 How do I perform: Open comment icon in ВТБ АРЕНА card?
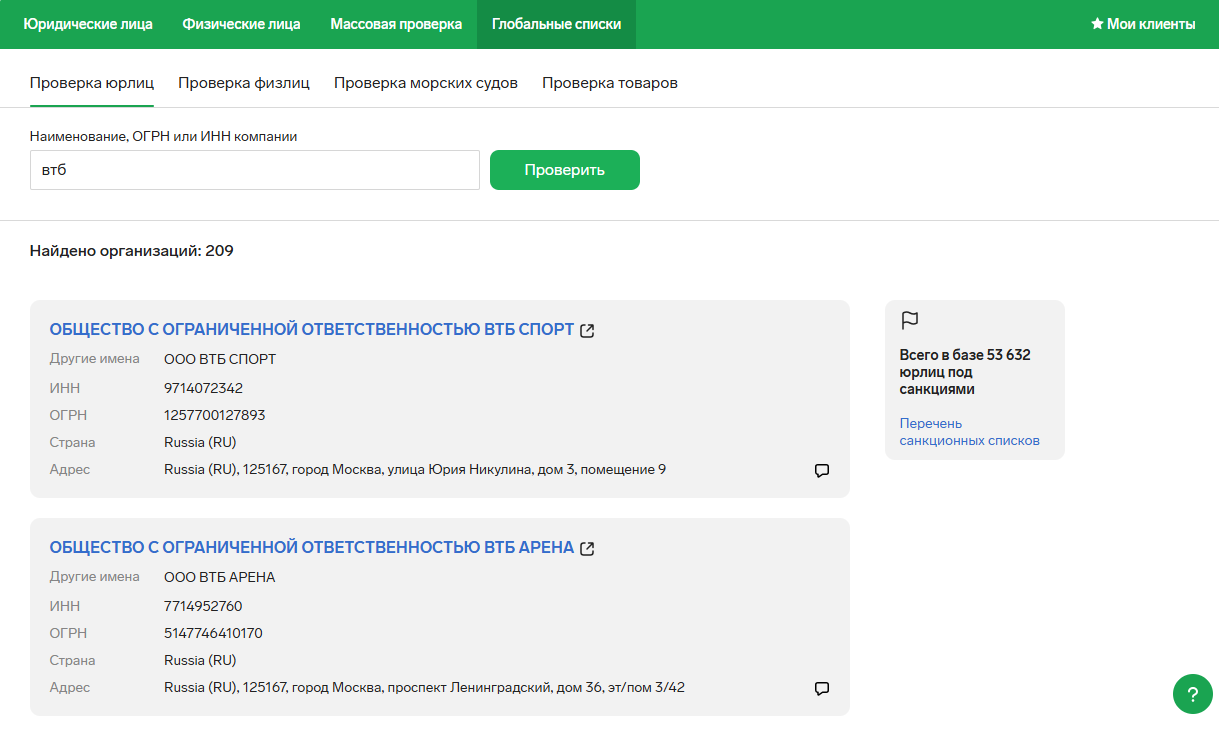pos(822,689)
